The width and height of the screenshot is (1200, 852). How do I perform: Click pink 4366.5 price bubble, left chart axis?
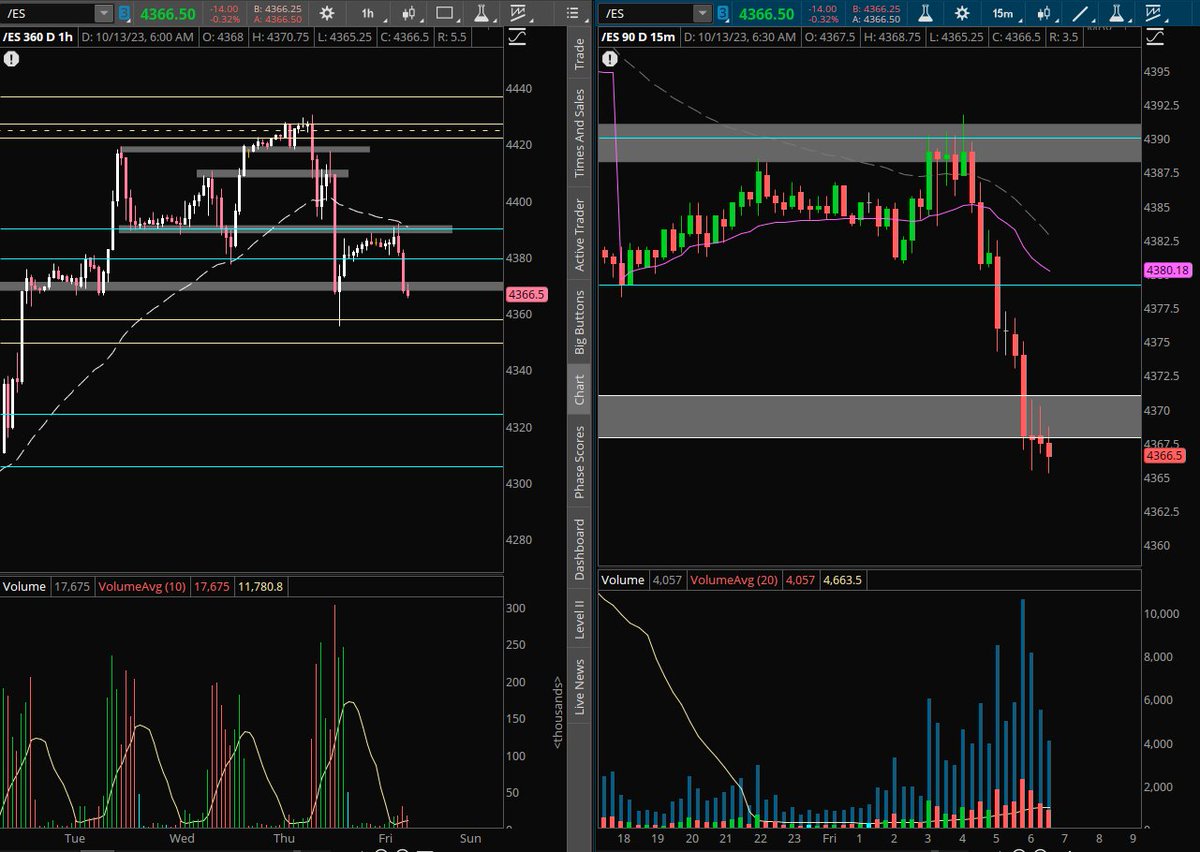(x=526, y=295)
